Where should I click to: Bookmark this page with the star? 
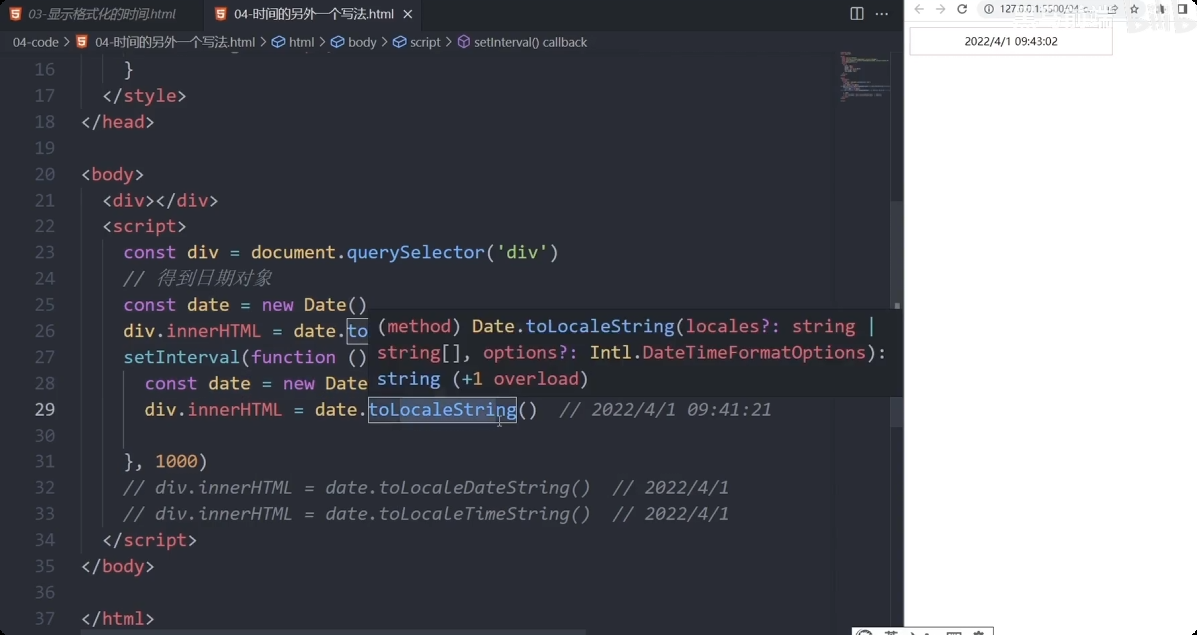(1134, 9)
